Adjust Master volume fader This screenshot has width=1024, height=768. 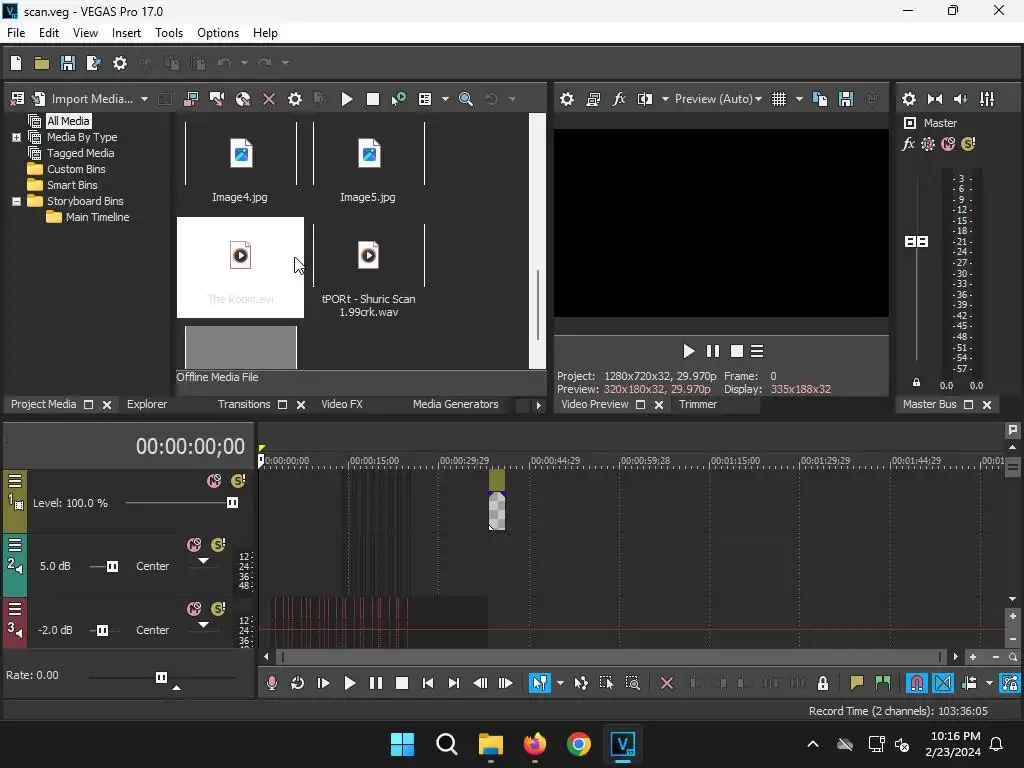[916, 242]
